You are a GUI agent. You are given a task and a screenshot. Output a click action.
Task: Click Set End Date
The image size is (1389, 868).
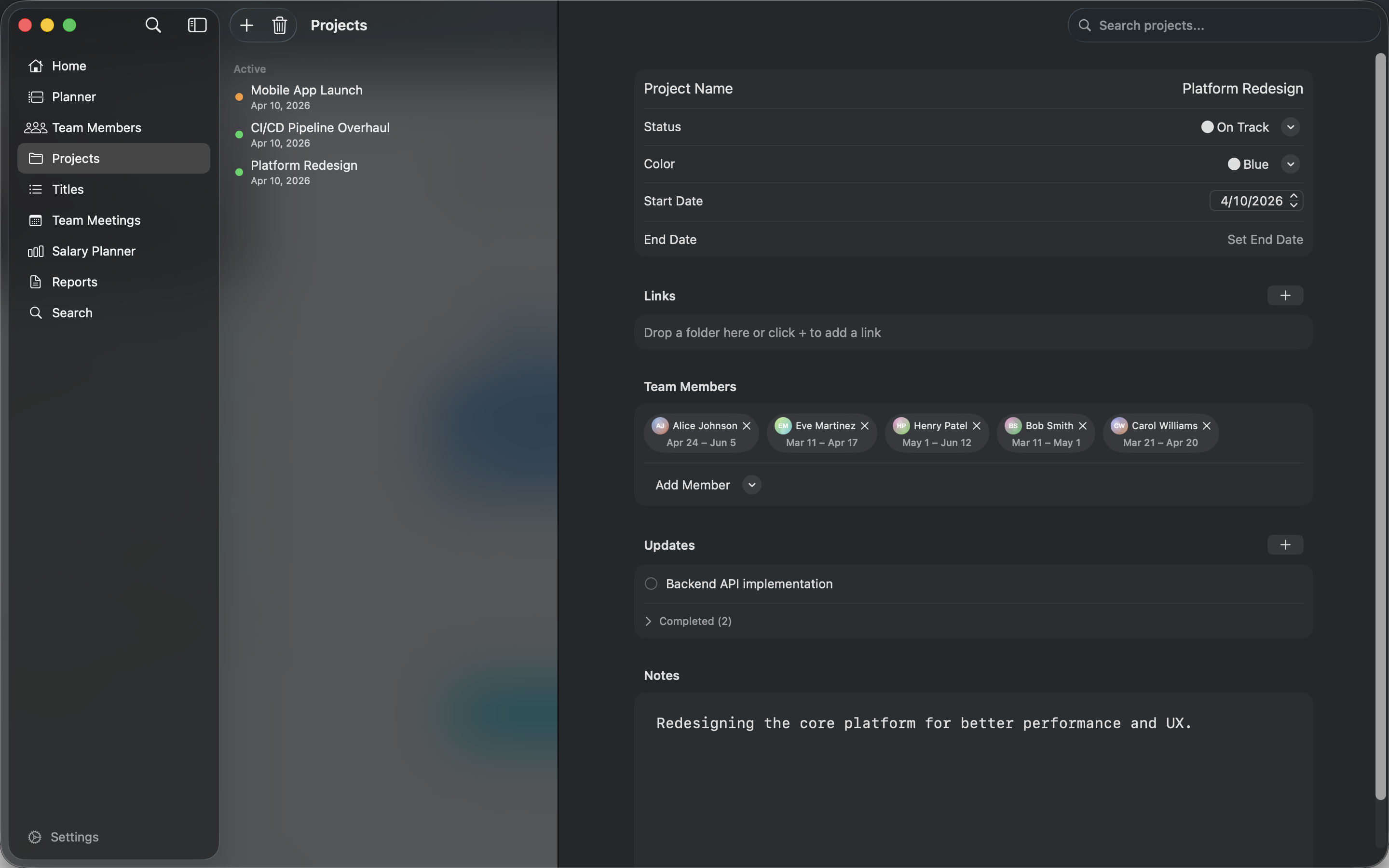point(1265,239)
